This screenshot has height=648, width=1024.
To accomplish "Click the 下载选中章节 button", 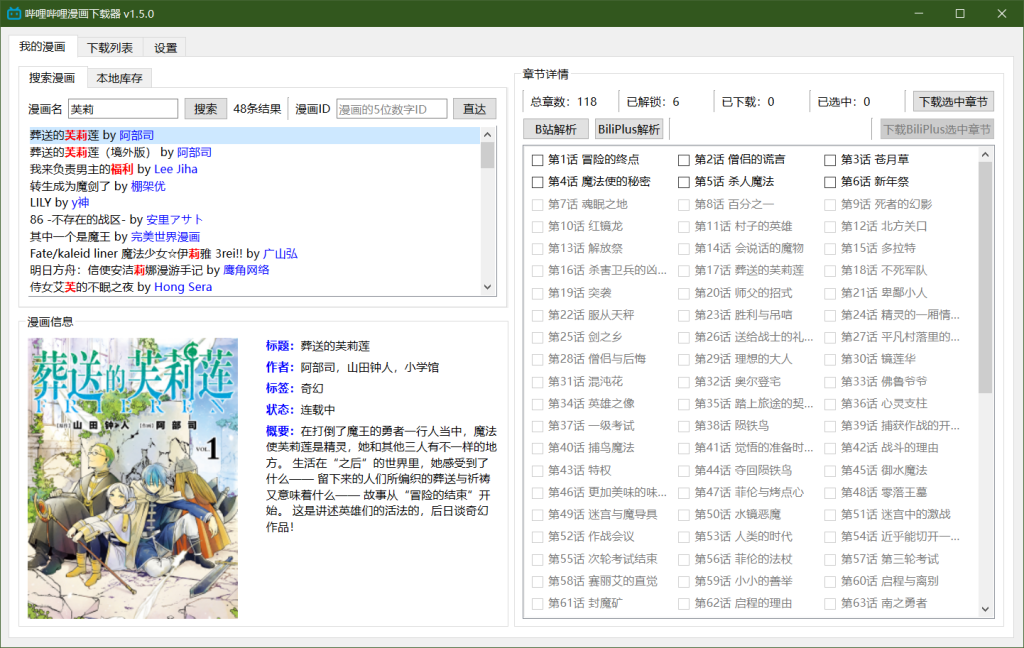I will point(953,100).
